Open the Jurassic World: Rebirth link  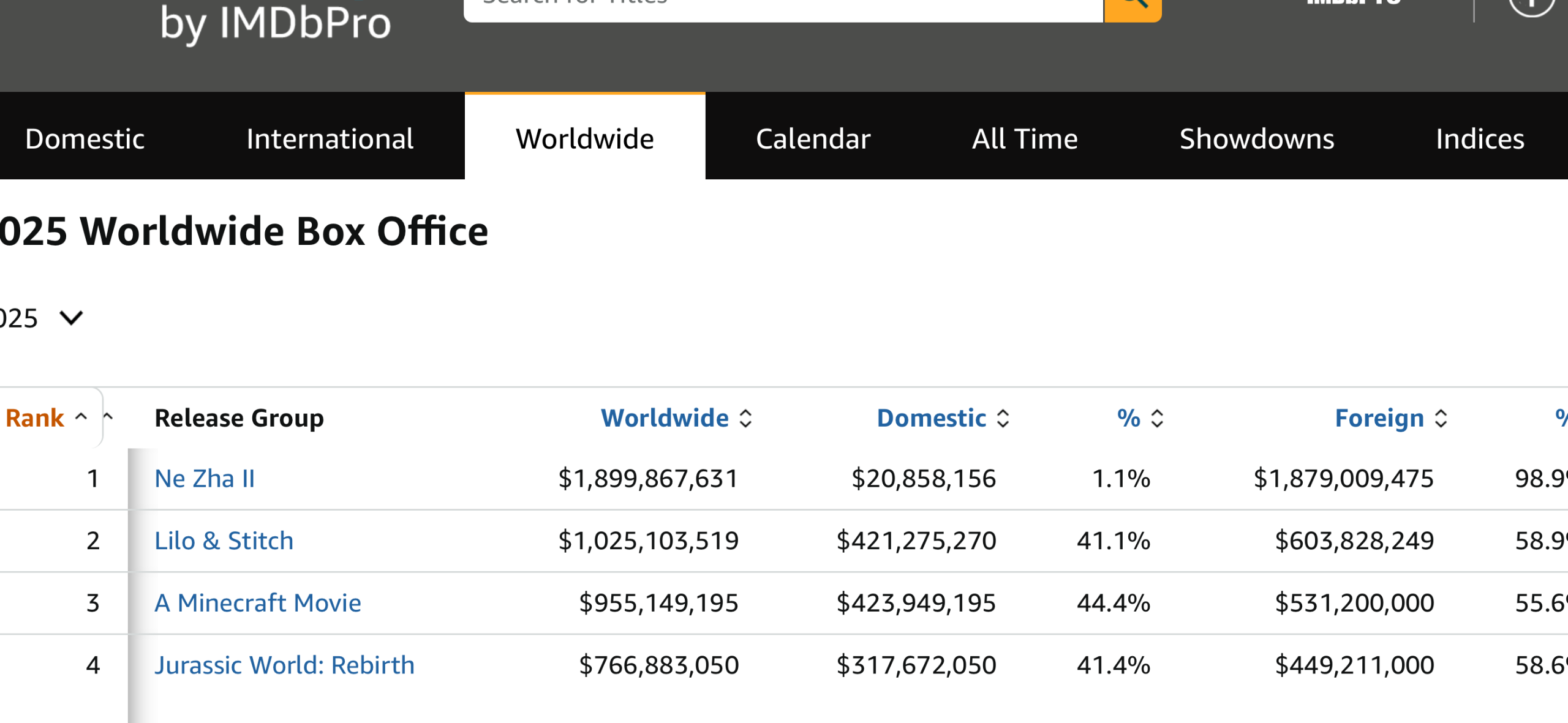(285, 665)
